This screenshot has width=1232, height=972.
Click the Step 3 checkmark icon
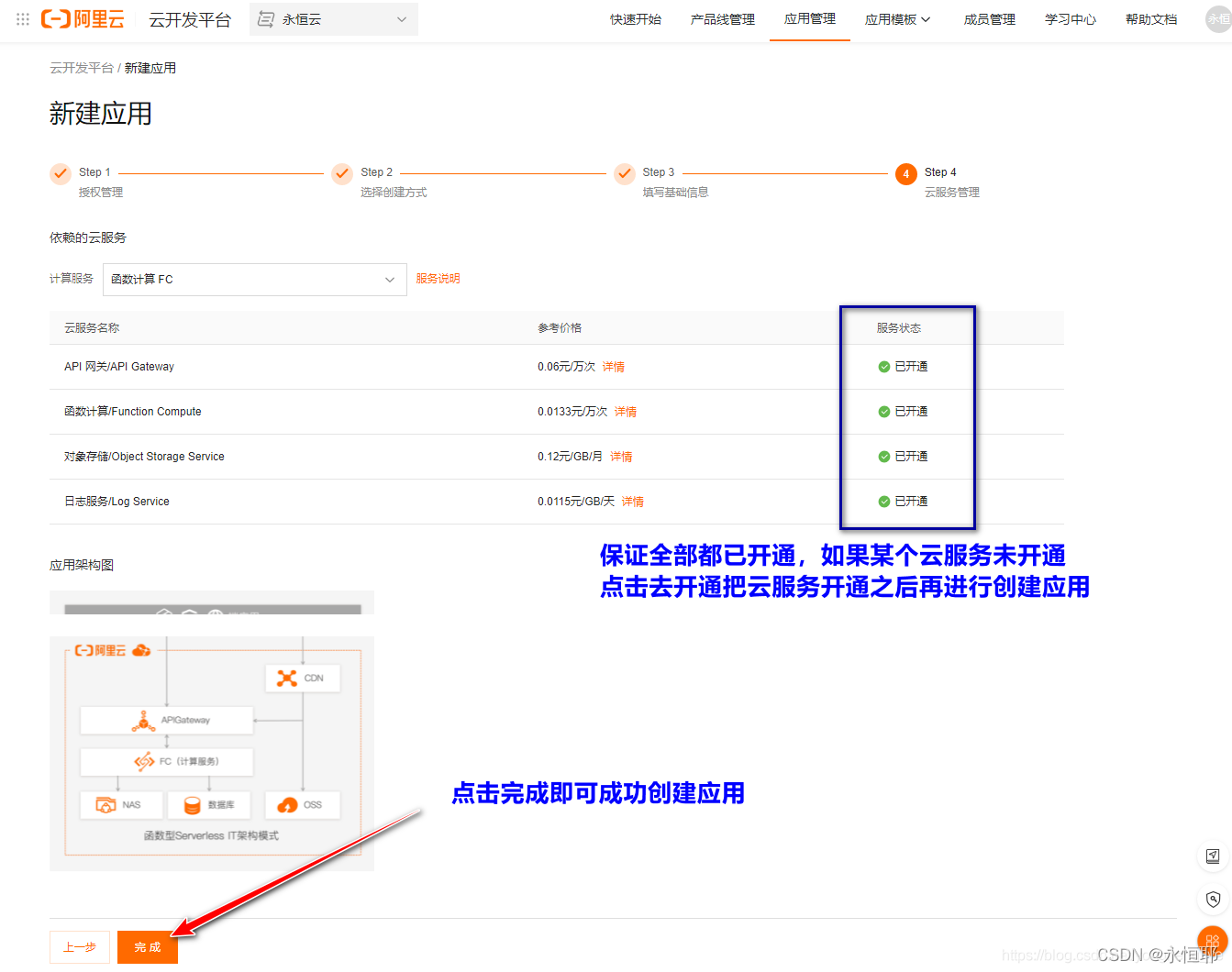pos(625,173)
